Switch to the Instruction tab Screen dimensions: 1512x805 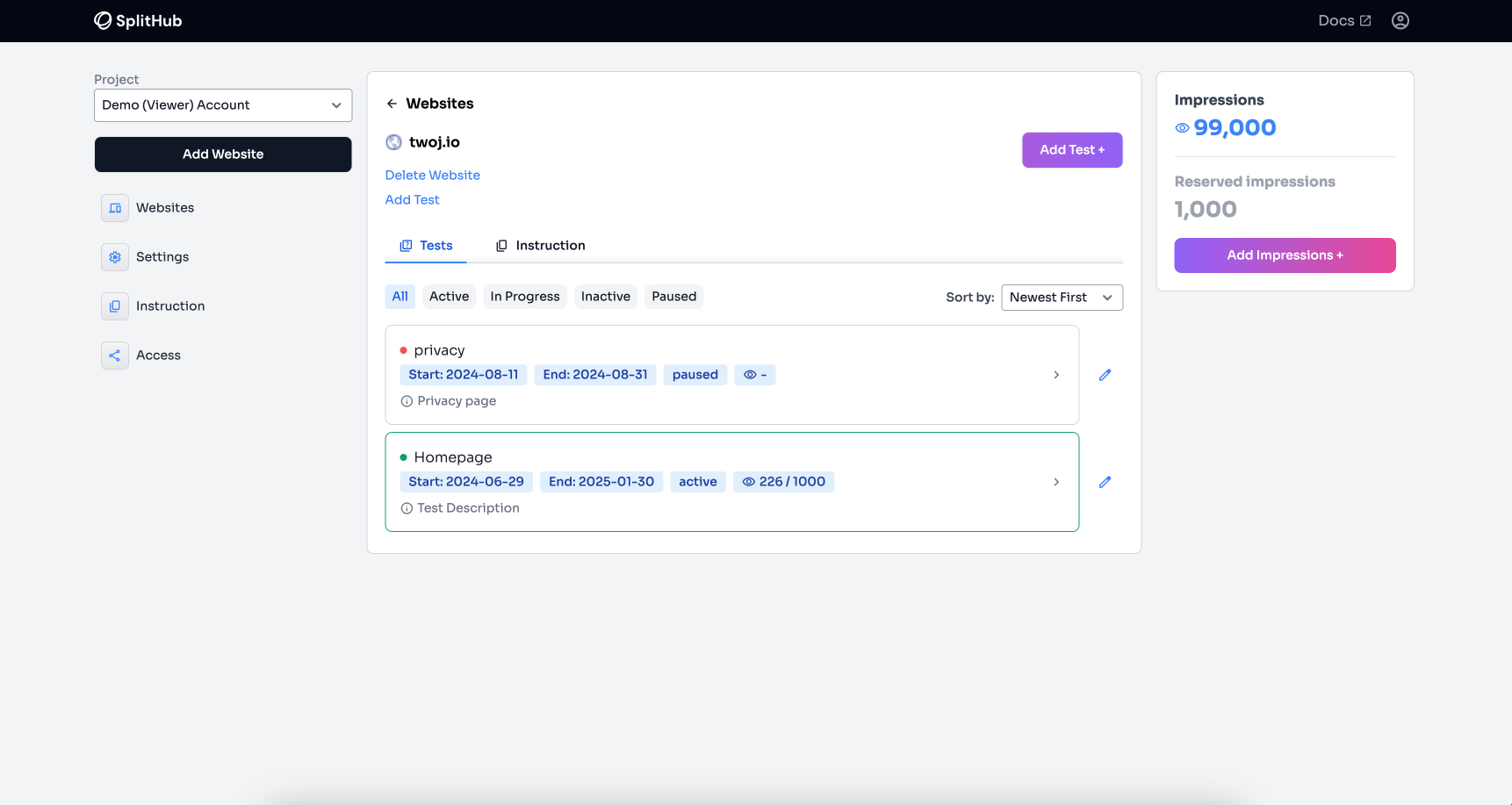[540, 246]
